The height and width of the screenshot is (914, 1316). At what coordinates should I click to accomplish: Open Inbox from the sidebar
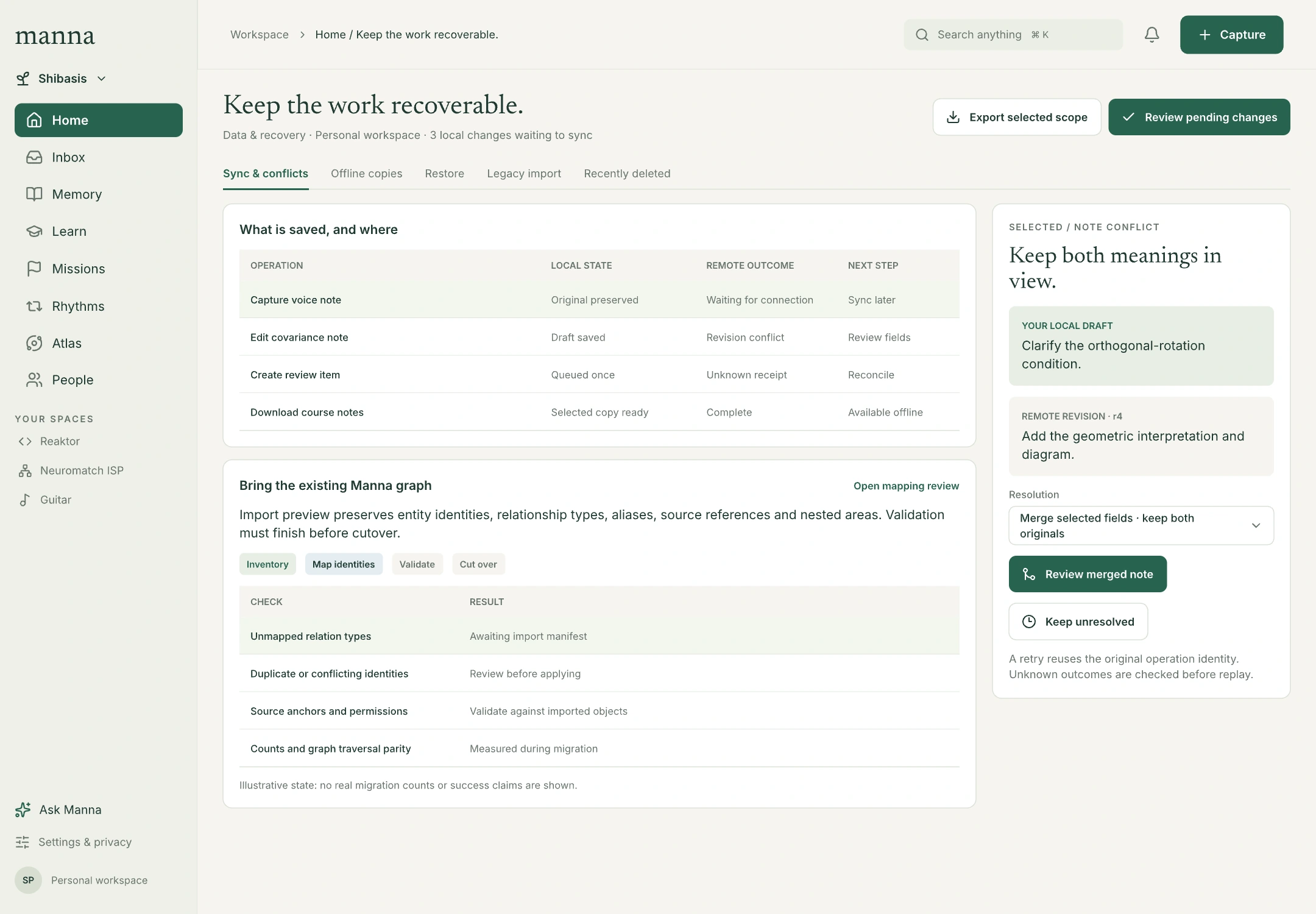coord(98,157)
